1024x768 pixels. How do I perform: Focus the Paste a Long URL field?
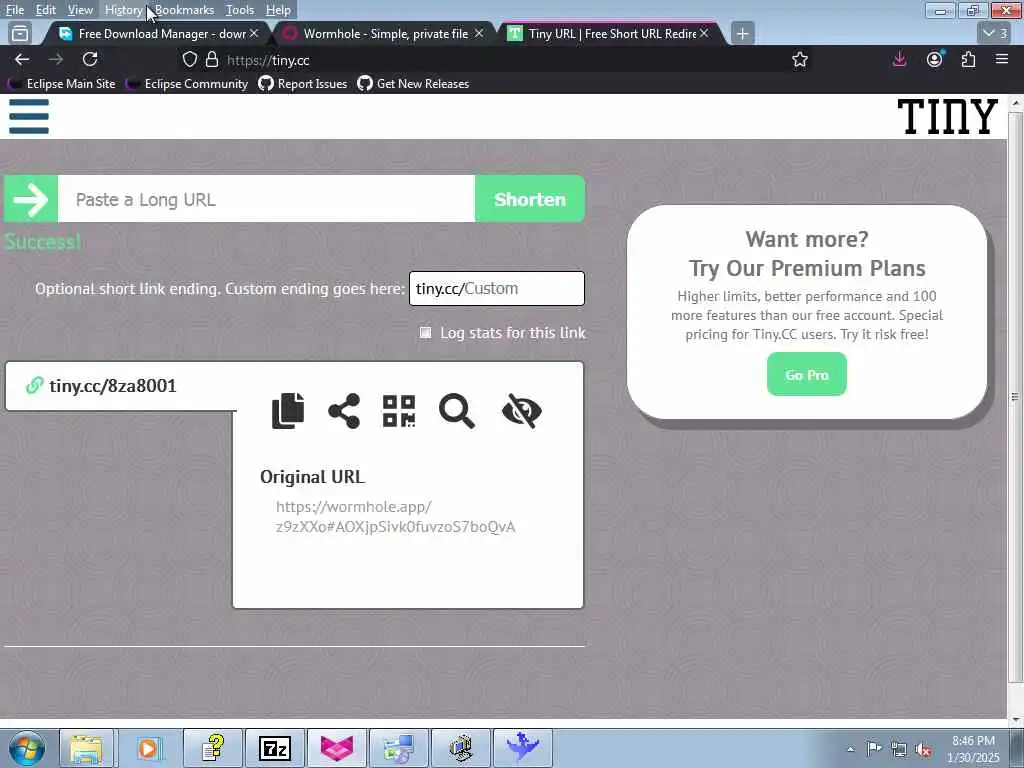click(266, 199)
